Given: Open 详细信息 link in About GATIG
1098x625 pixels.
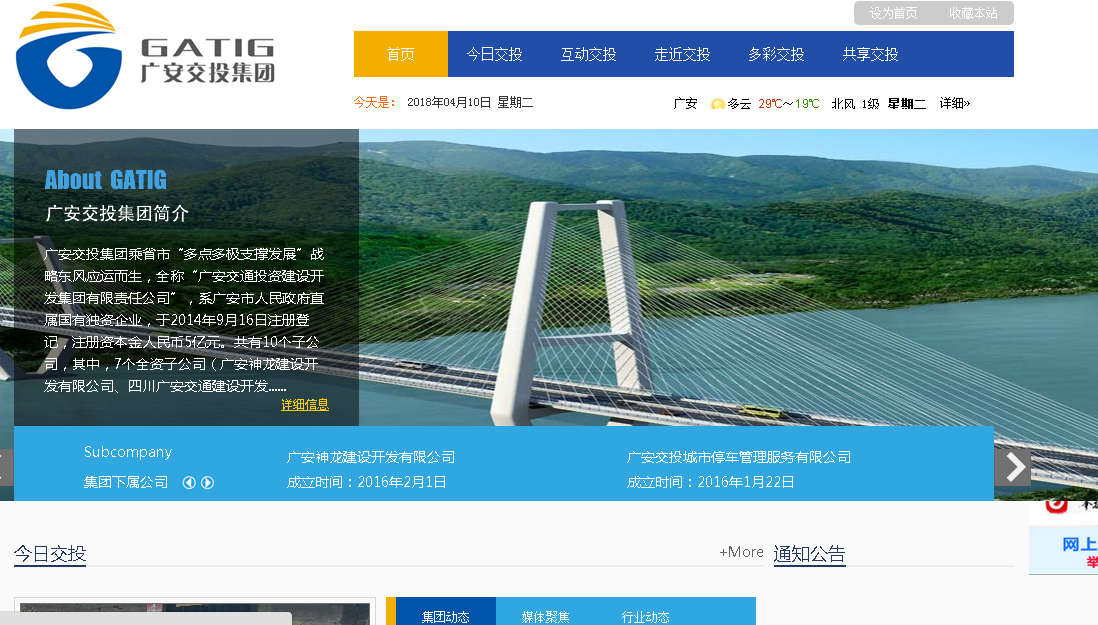Looking at the screenshot, I should pyautogui.click(x=304, y=405).
